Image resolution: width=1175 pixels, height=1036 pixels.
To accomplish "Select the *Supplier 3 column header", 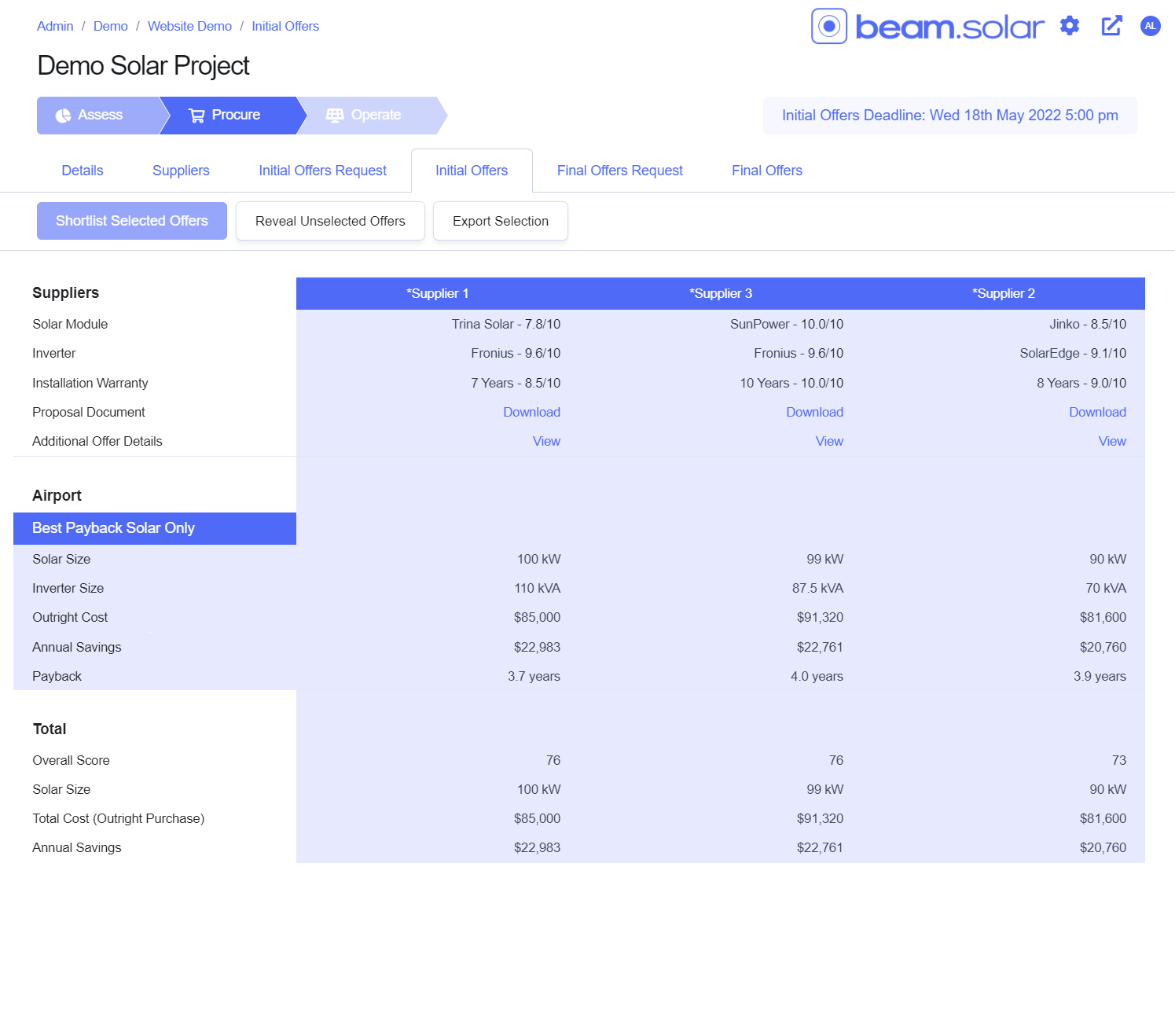I will coord(721,293).
